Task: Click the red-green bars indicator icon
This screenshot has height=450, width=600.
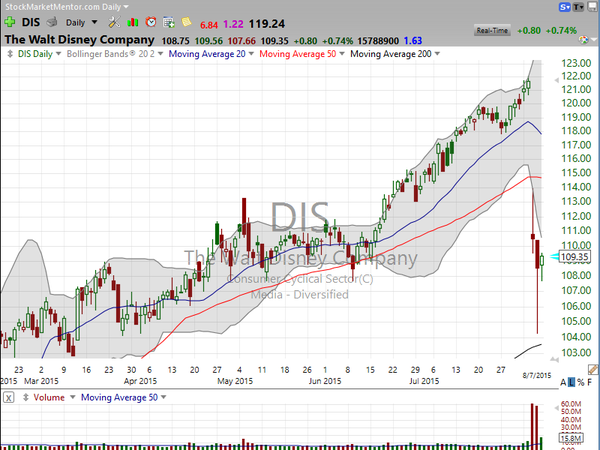Action: [x=133, y=23]
